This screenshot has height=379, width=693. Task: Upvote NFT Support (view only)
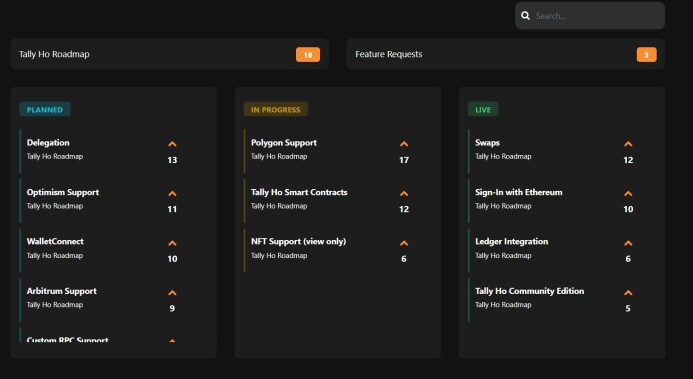404,243
